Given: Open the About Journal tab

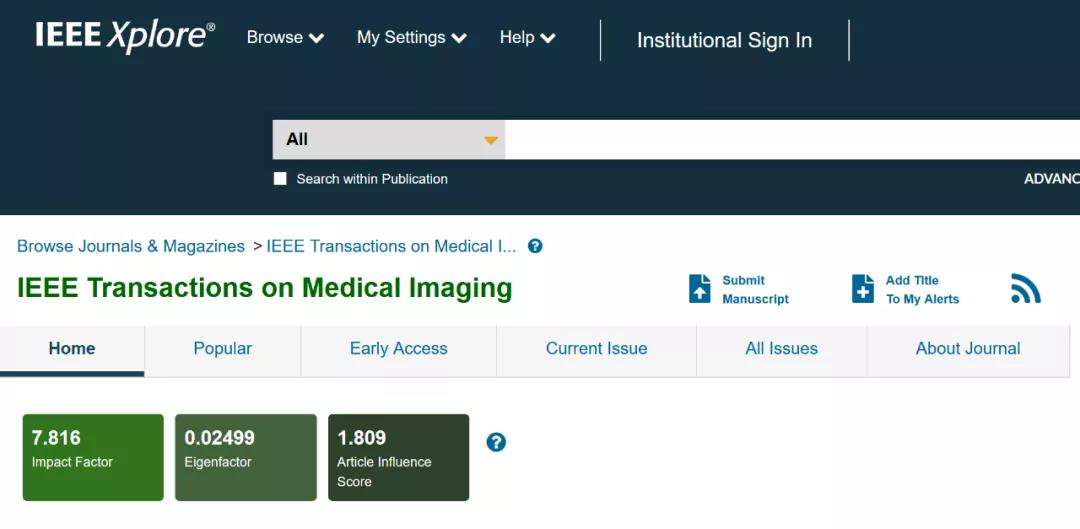Looking at the screenshot, I should point(968,351).
